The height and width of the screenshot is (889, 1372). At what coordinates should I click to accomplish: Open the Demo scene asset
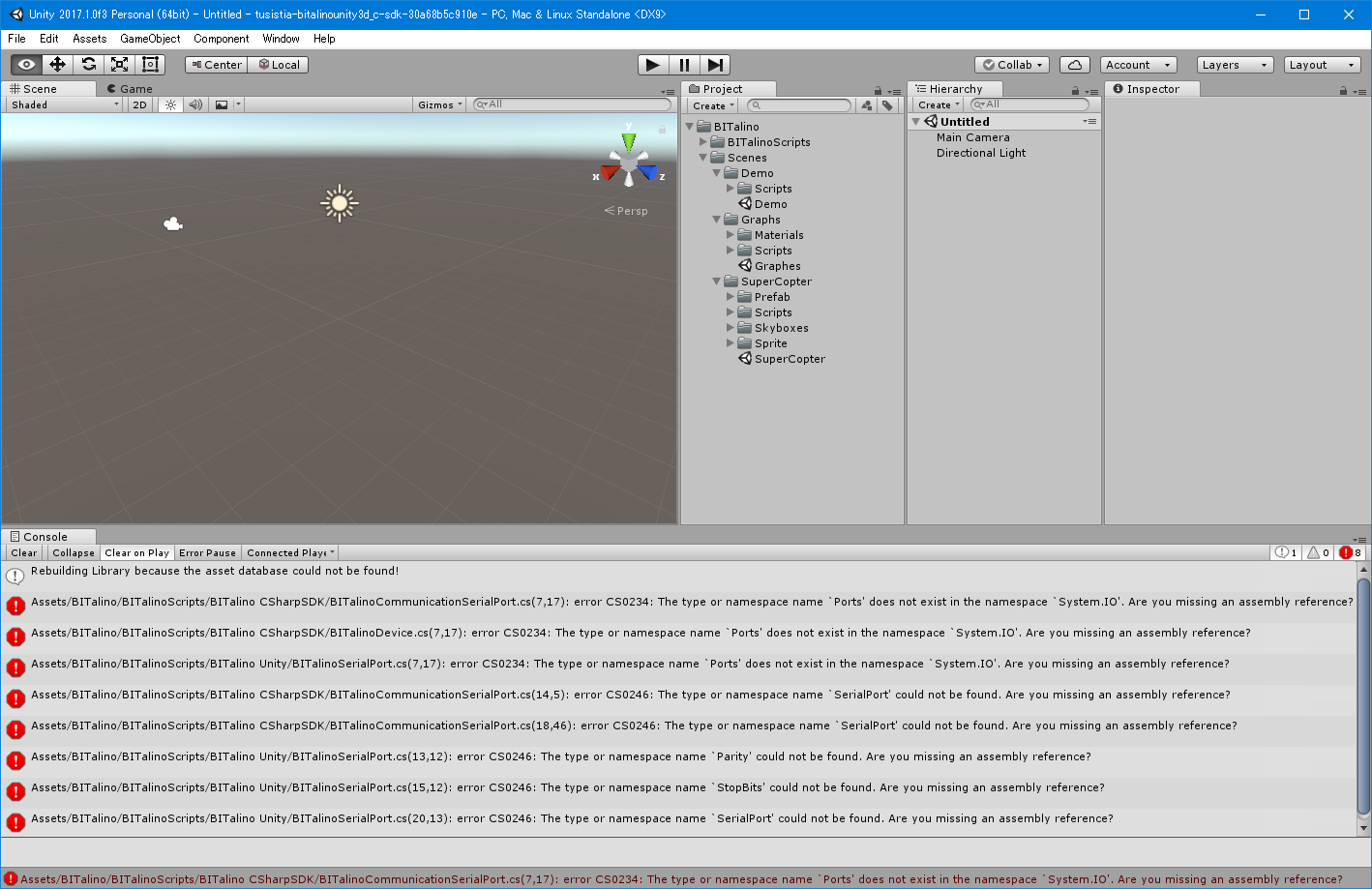pyautogui.click(x=762, y=204)
